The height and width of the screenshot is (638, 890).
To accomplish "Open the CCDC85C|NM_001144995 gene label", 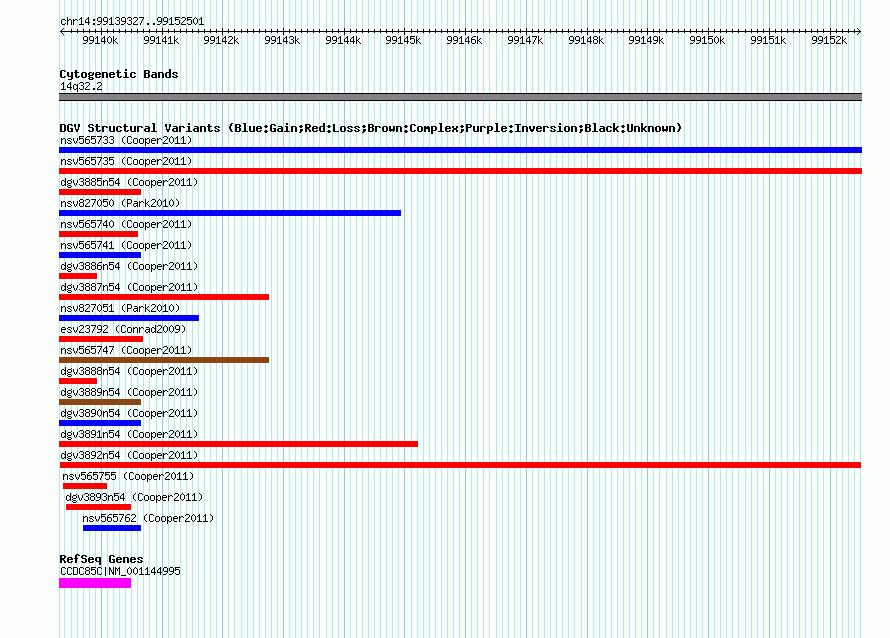I will point(120,571).
